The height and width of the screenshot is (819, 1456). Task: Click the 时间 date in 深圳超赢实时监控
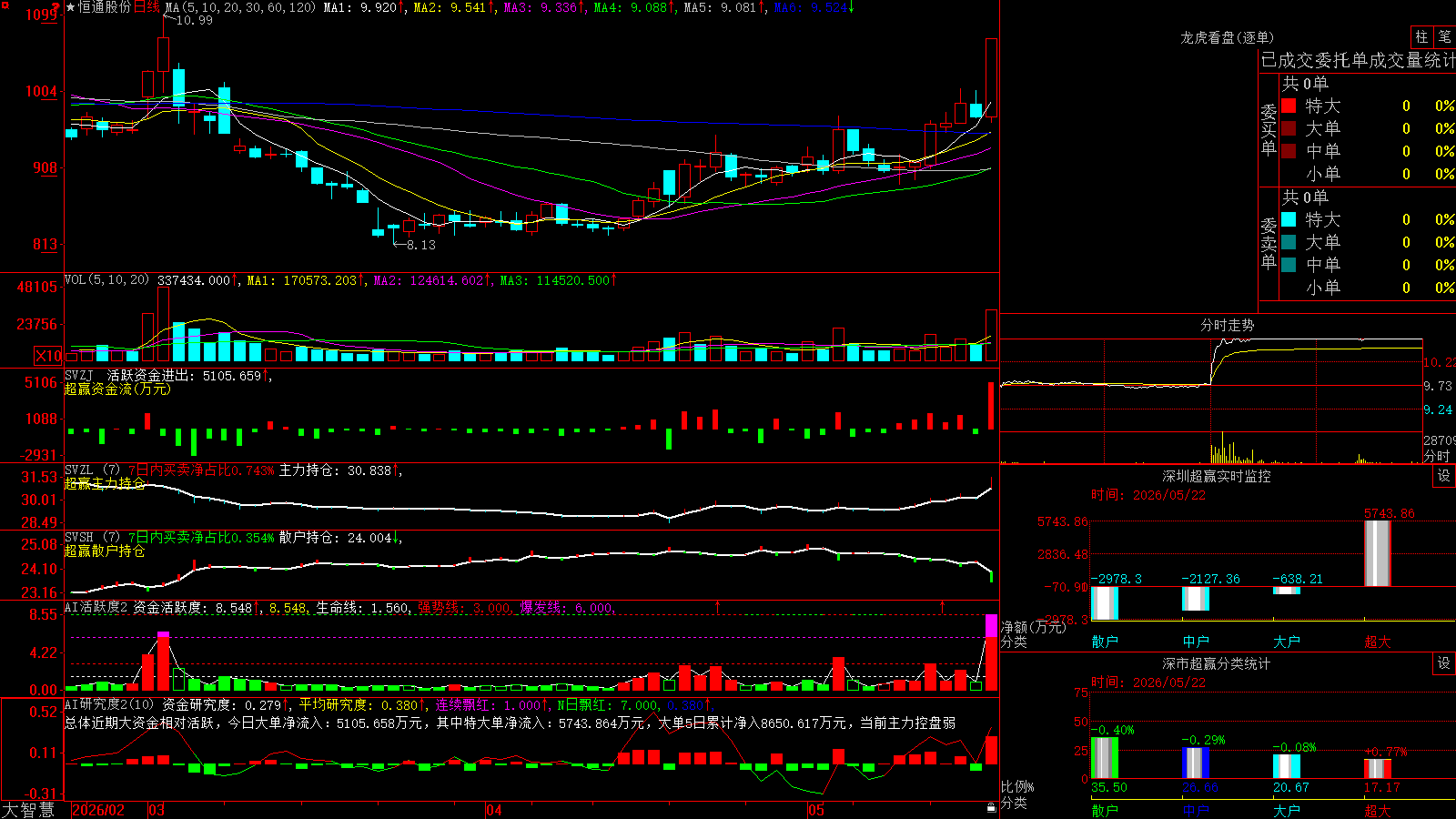pos(1148,495)
